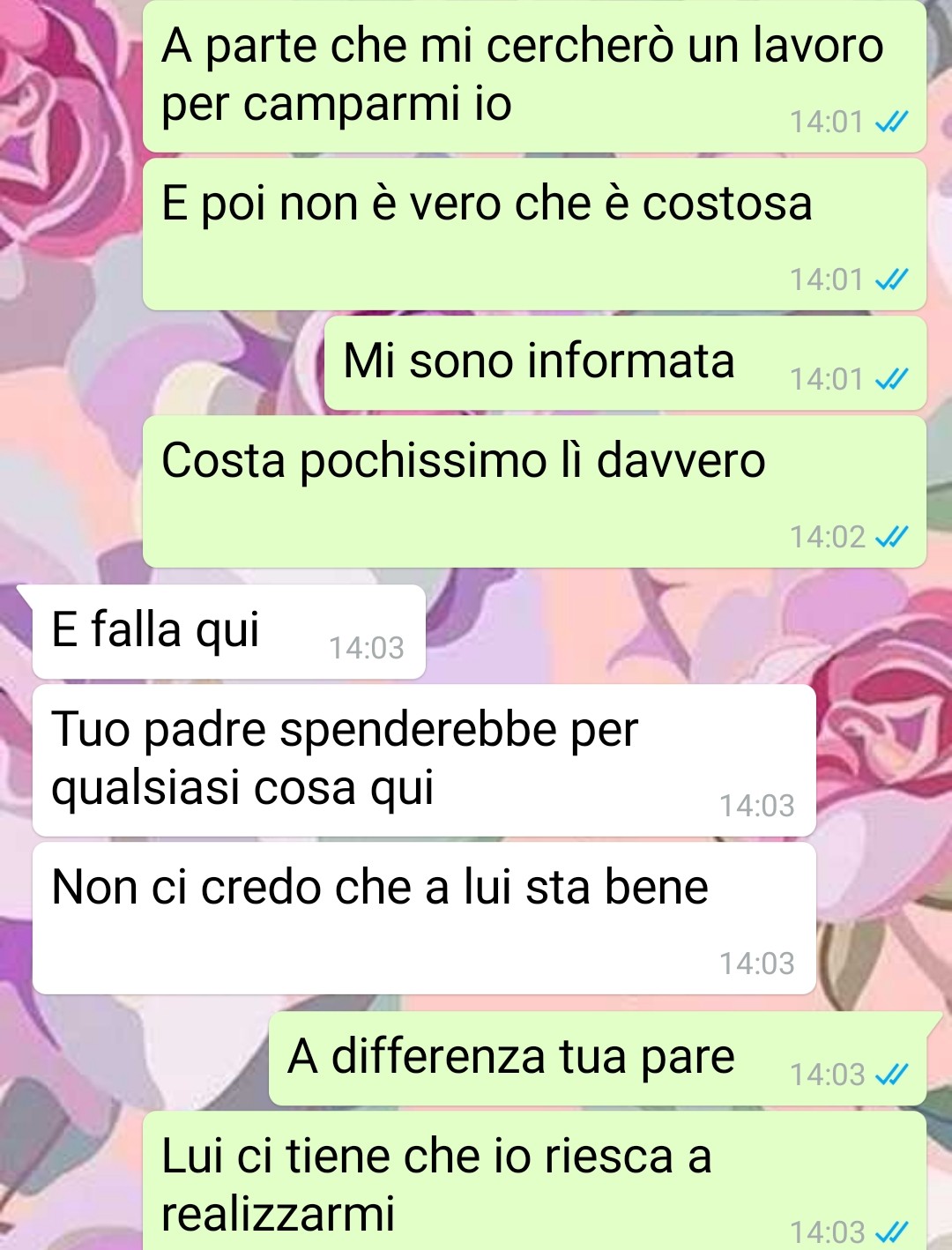Tap the 14:03 timestamp under 'Non ci credo'
The width and height of the screenshot is (952, 1250).
(757, 964)
